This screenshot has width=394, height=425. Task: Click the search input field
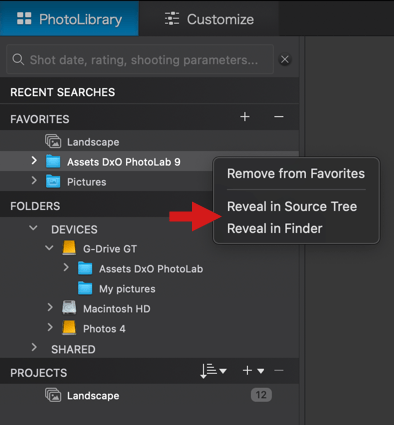click(x=140, y=60)
